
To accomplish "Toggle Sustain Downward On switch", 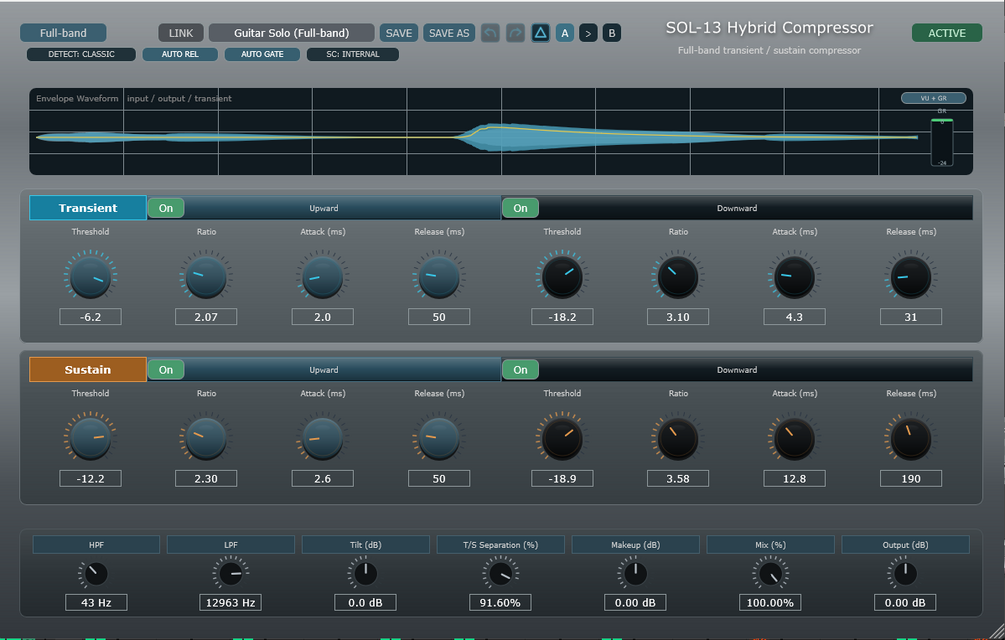I will tap(520, 370).
